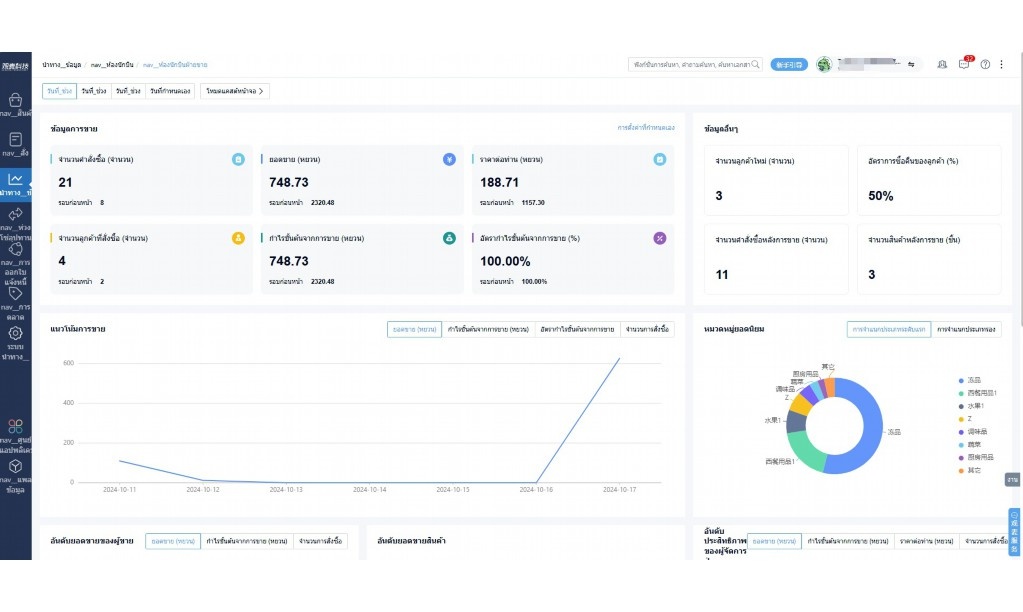The image size is (1023, 612).
Task: Open the user avatar account menu
Action: [824, 64]
